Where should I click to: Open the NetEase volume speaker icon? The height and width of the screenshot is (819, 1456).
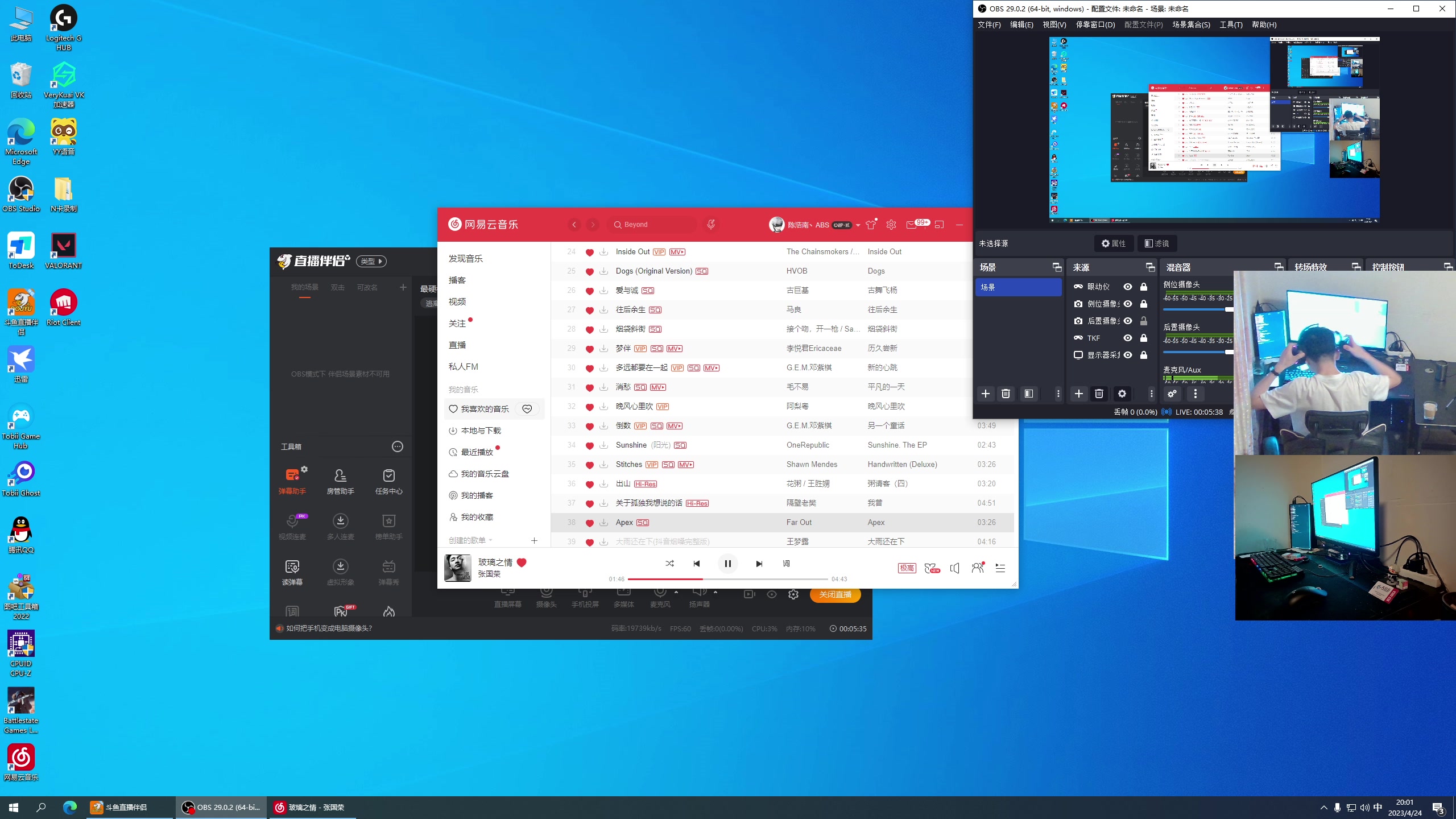pos(955,568)
